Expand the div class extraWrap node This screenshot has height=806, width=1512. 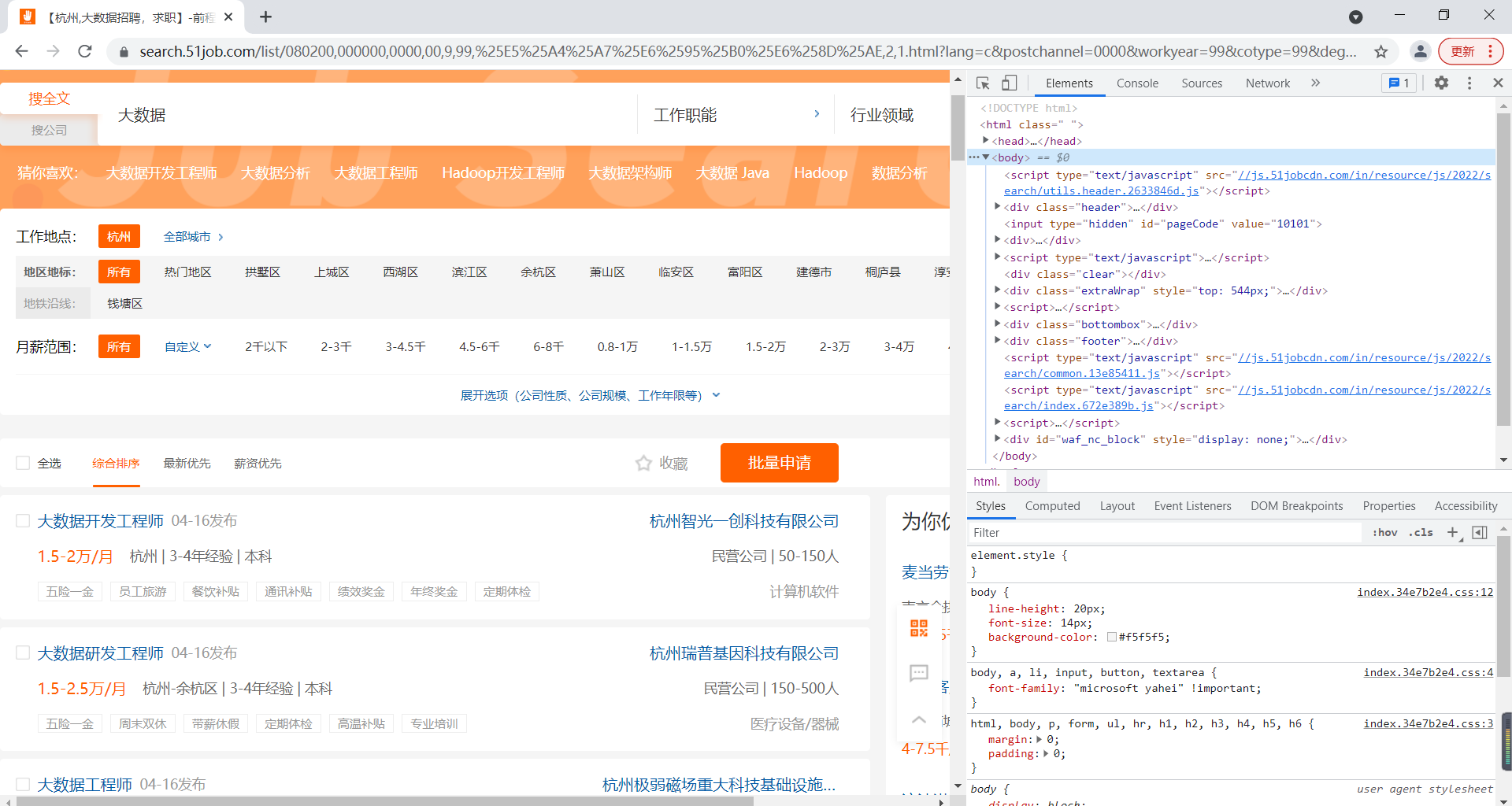998,290
